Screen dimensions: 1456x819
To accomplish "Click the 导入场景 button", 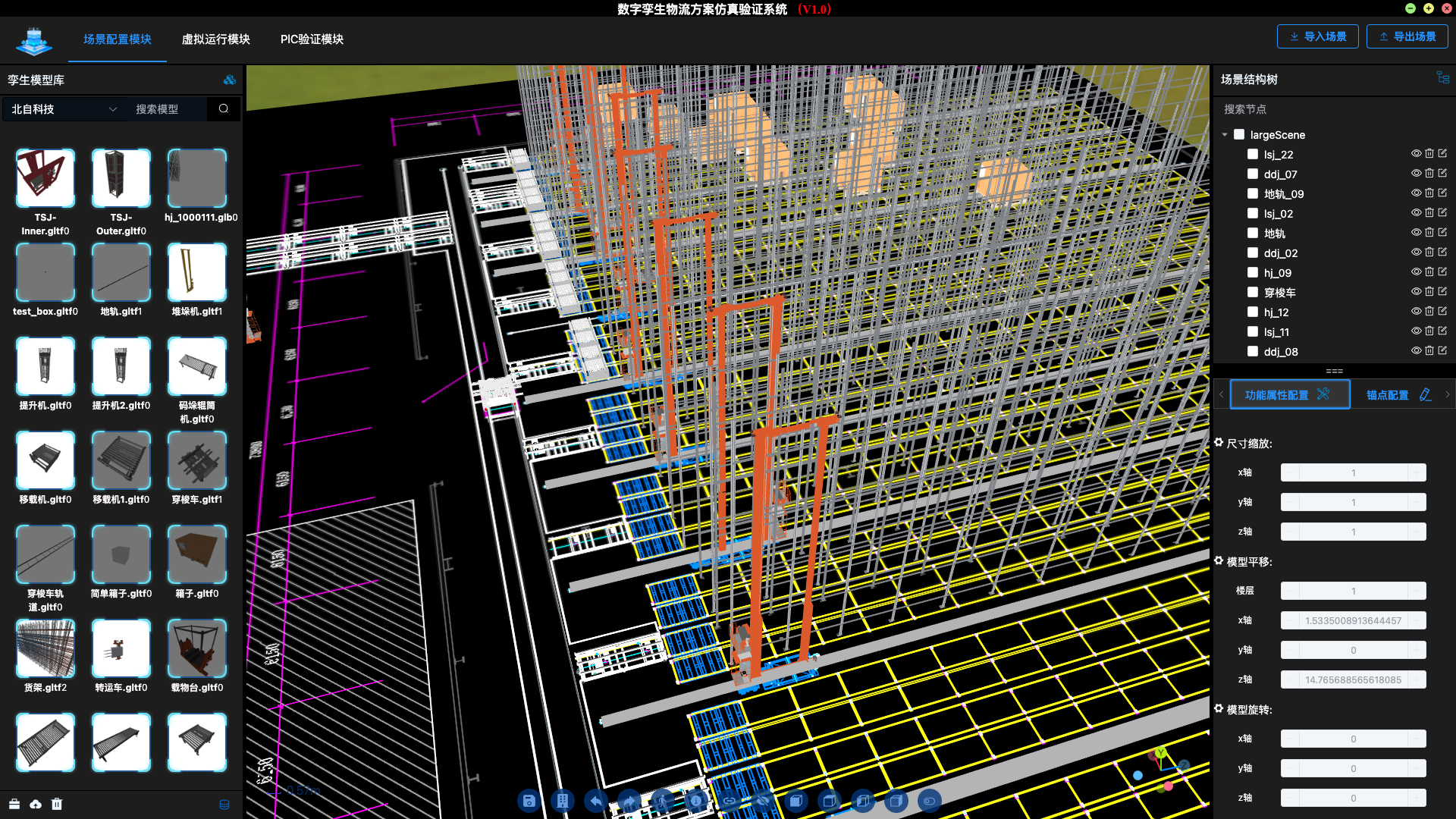I will click(x=1317, y=36).
